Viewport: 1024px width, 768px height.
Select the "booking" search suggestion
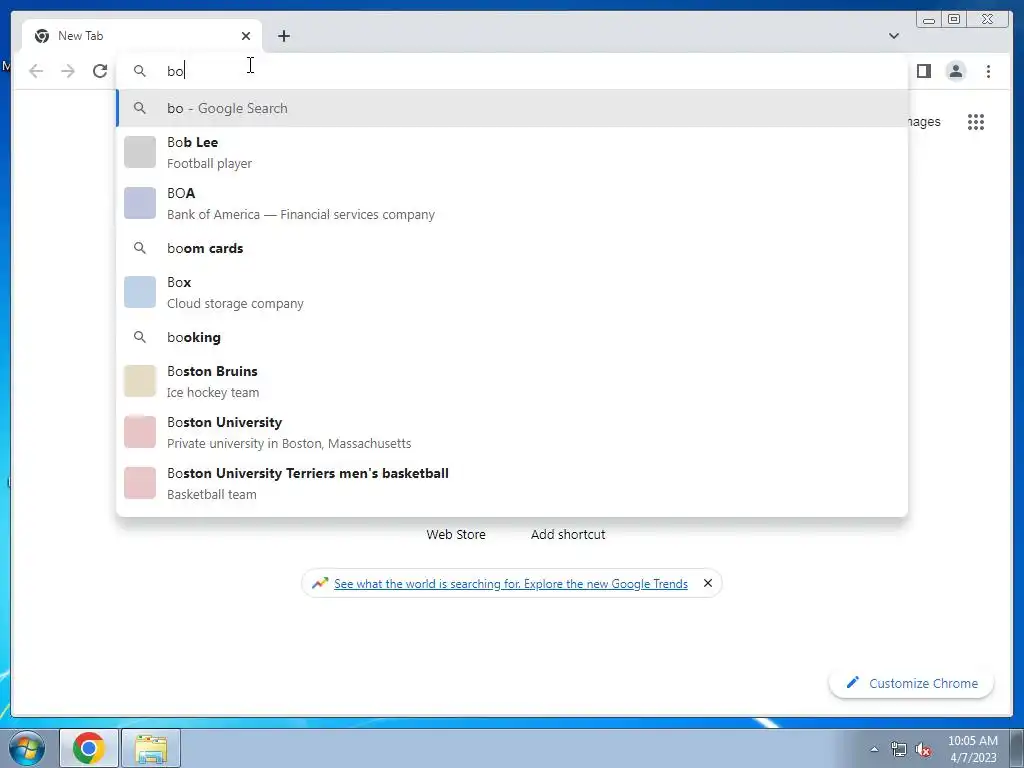click(x=512, y=337)
